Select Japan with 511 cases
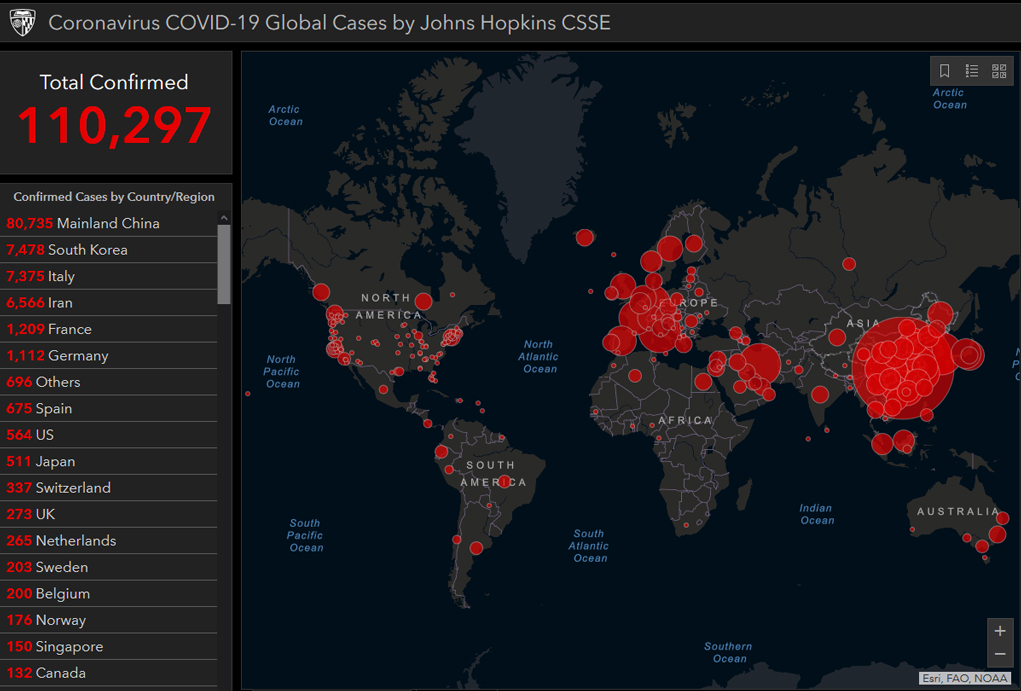The height and width of the screenshot is (691, 1021). click(109, 462)
